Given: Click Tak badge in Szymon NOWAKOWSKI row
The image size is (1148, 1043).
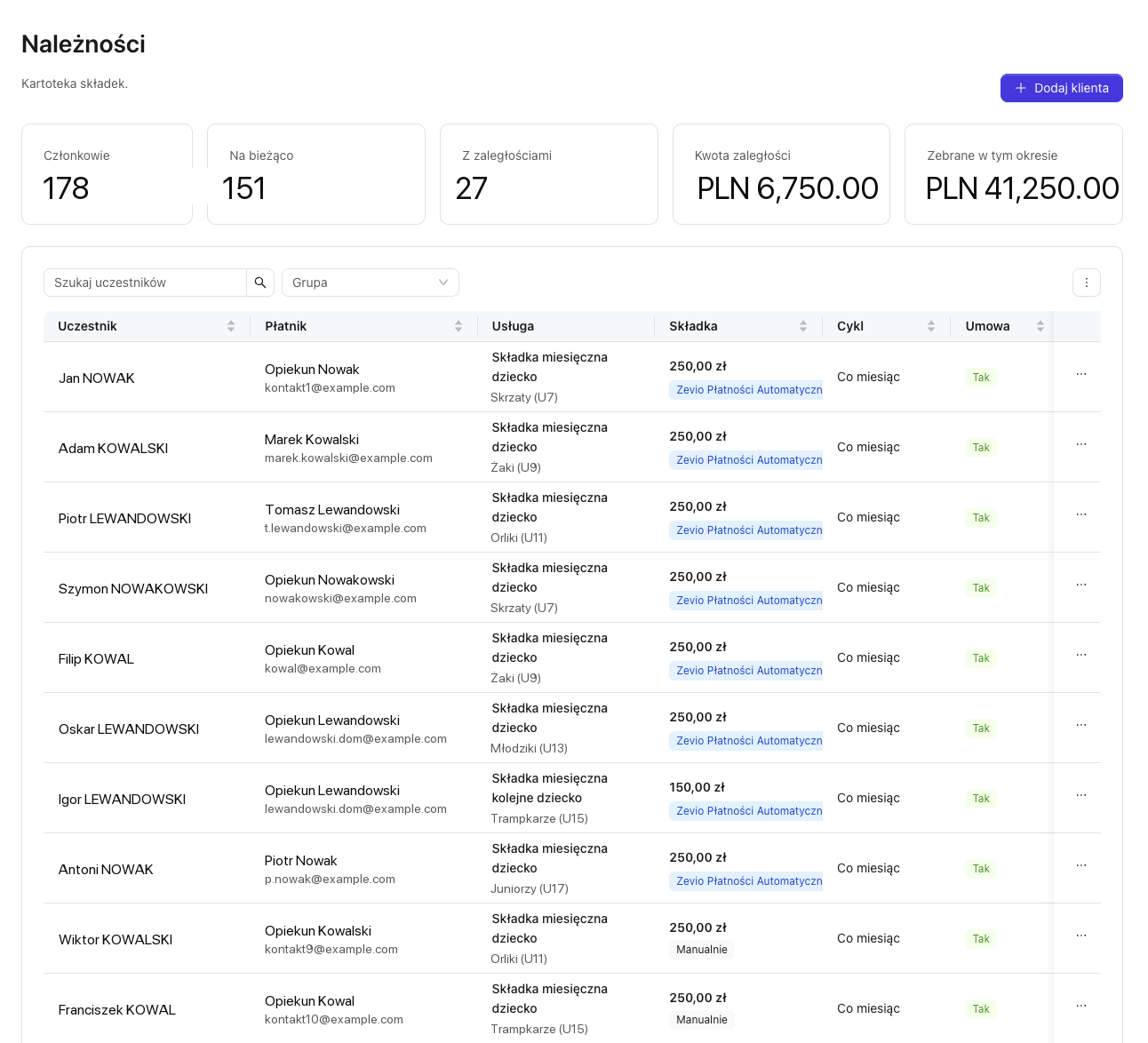Looking at the screenshot, I should tap(981, 588).
